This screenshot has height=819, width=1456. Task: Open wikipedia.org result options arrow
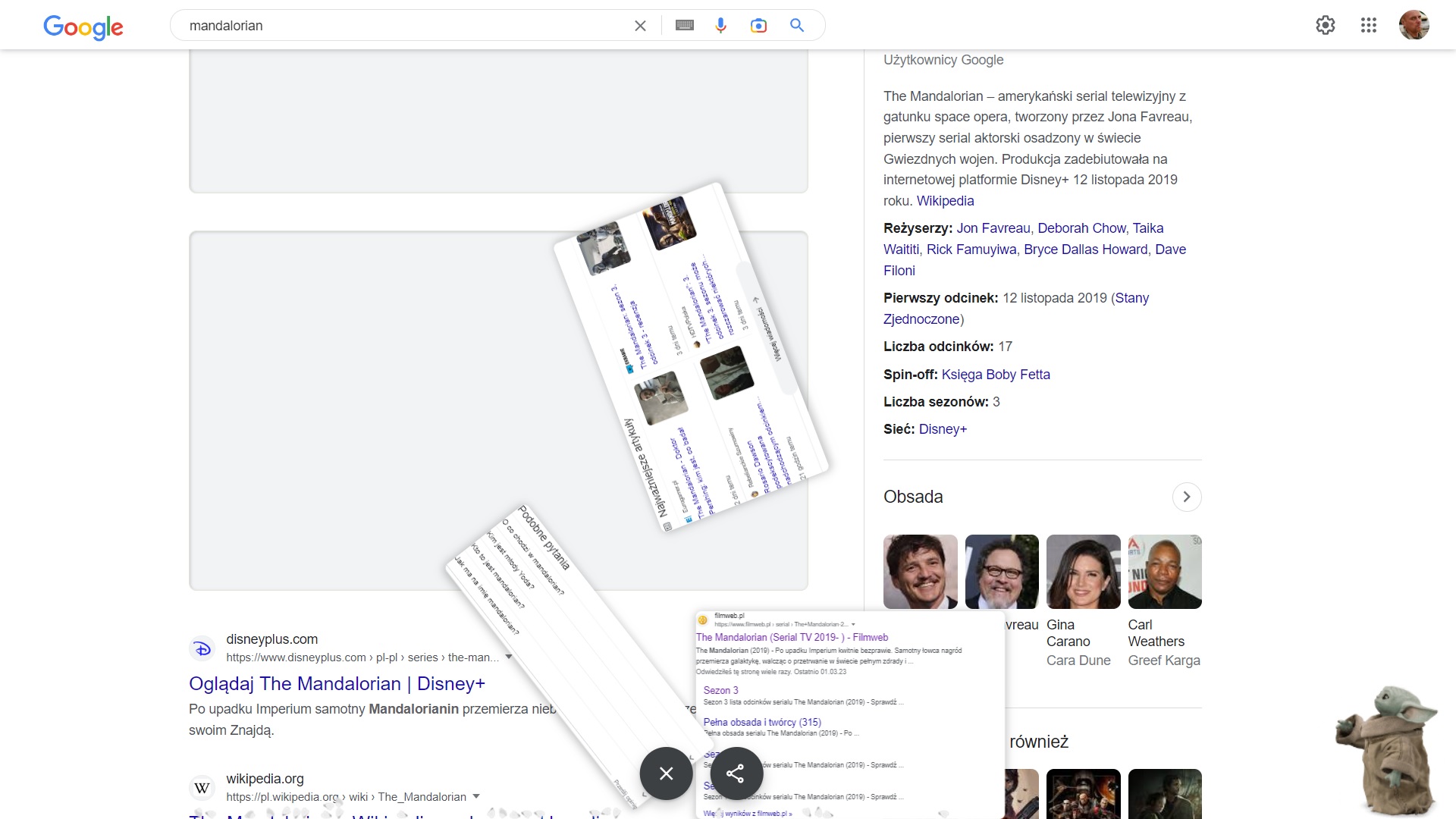pos(476,796)
